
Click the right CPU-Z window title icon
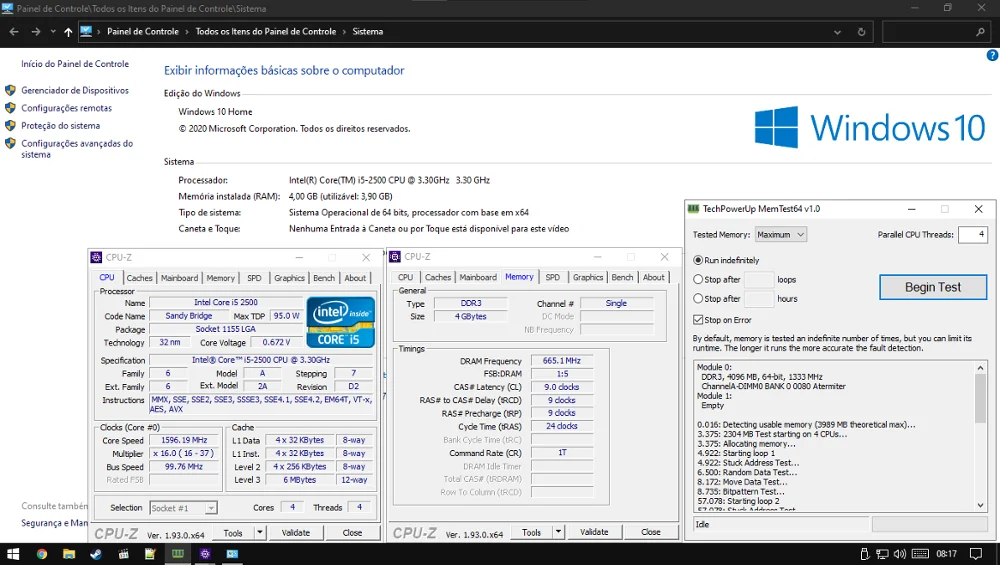[x=395, y=256]
